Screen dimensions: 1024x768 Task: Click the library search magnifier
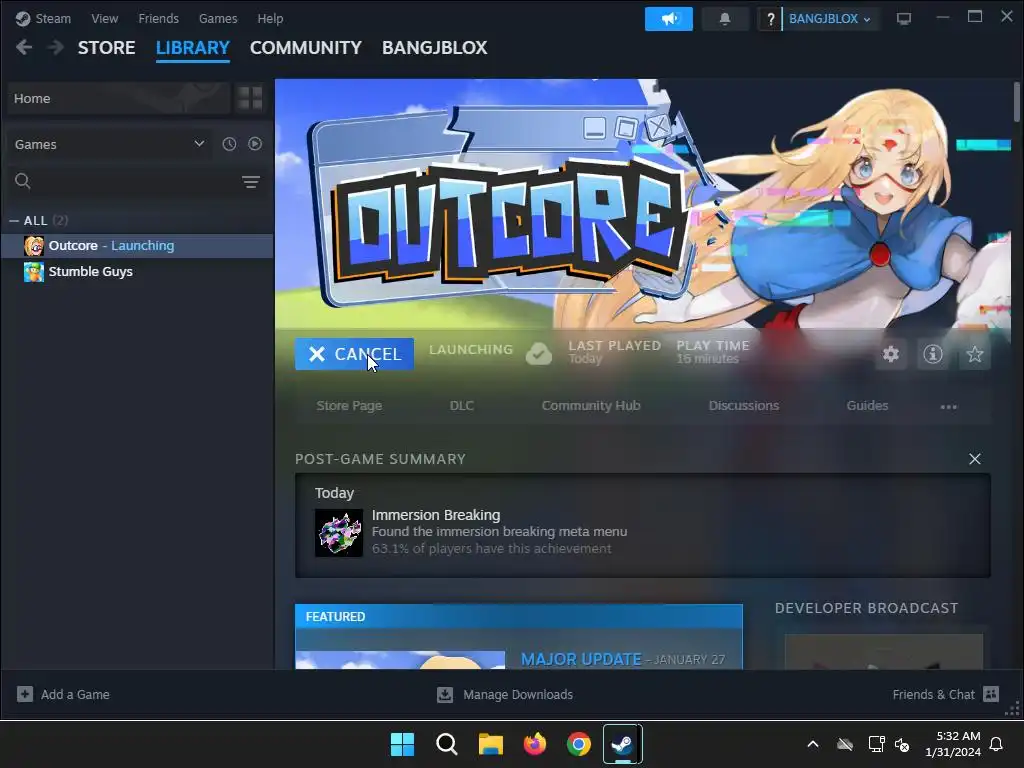click(x=23, y=181)
